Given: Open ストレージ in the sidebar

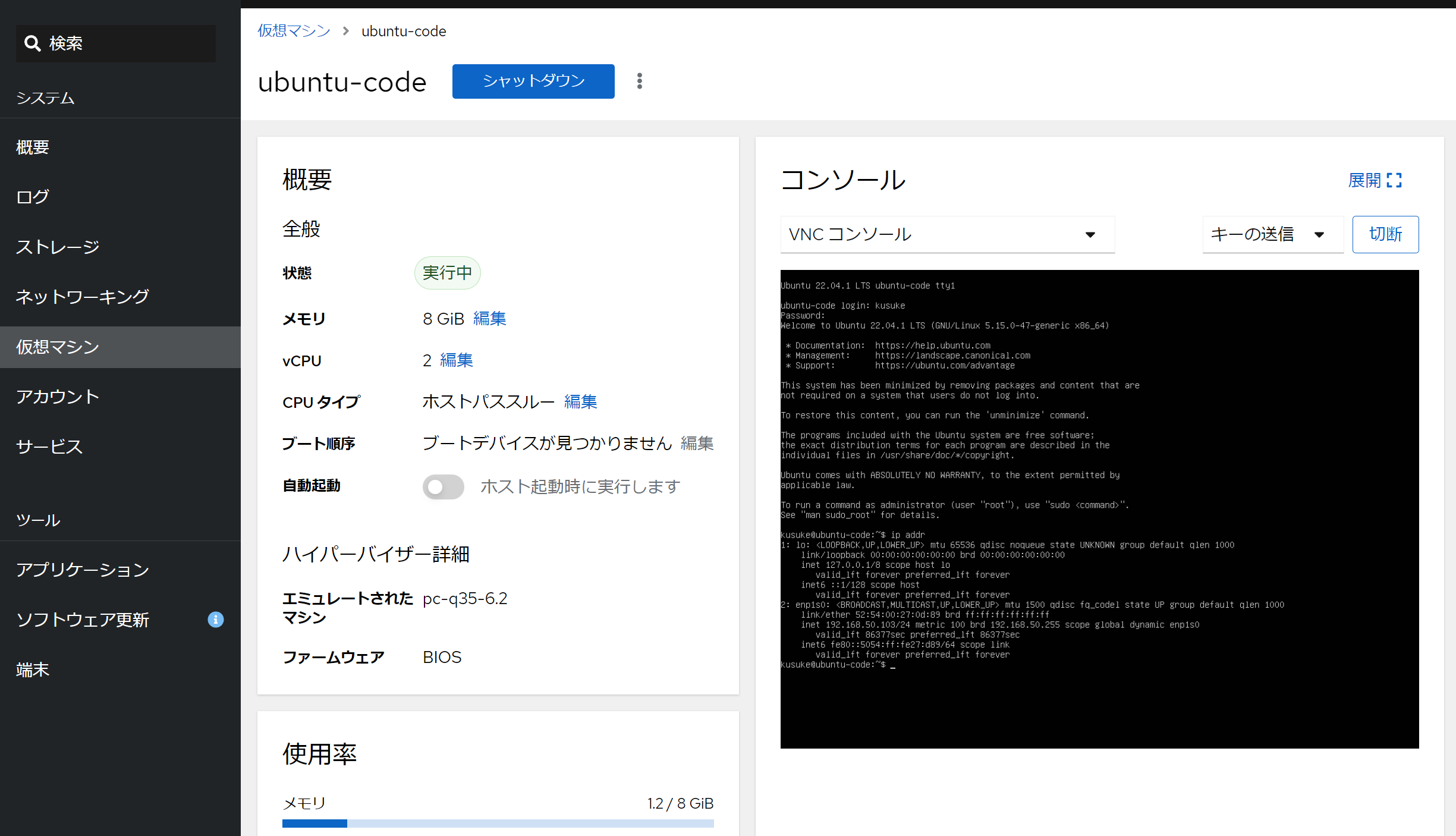Looking at the screenshot, I should click(58, 247).
